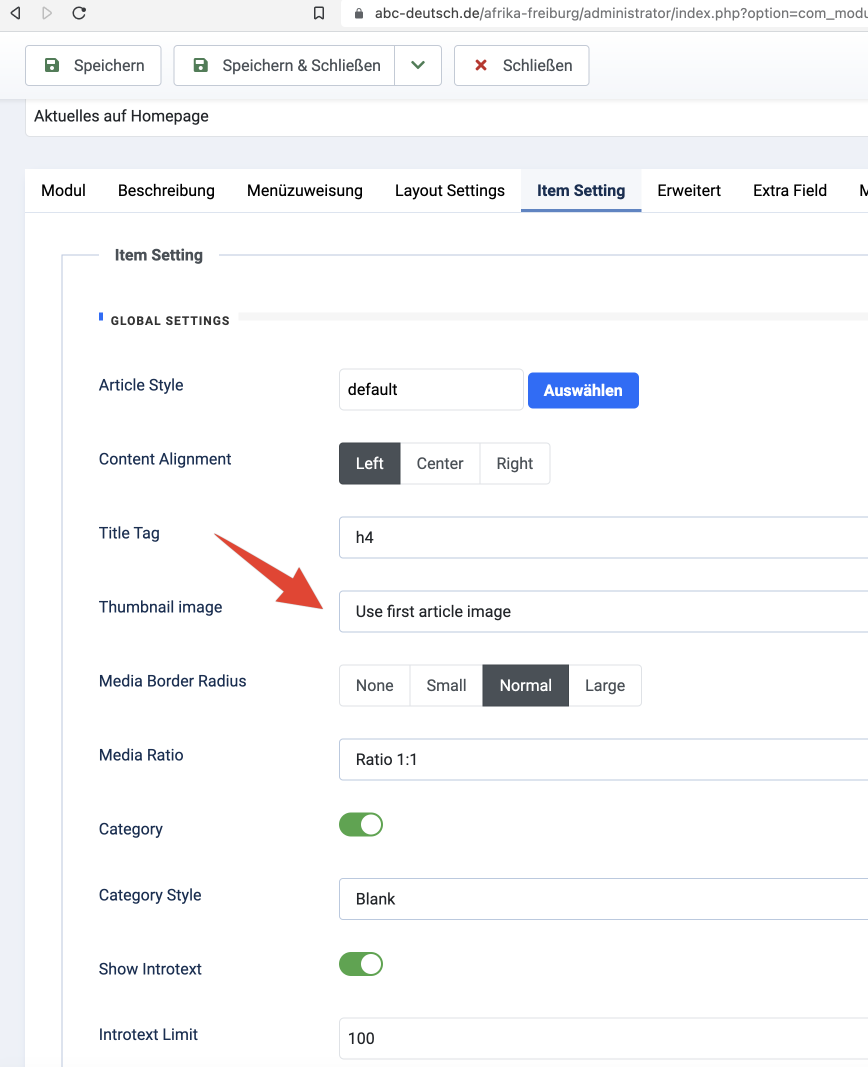Click the browser forward arrow icon
The height and width of the screenshot is (1067, 868).
click(47, 13)
